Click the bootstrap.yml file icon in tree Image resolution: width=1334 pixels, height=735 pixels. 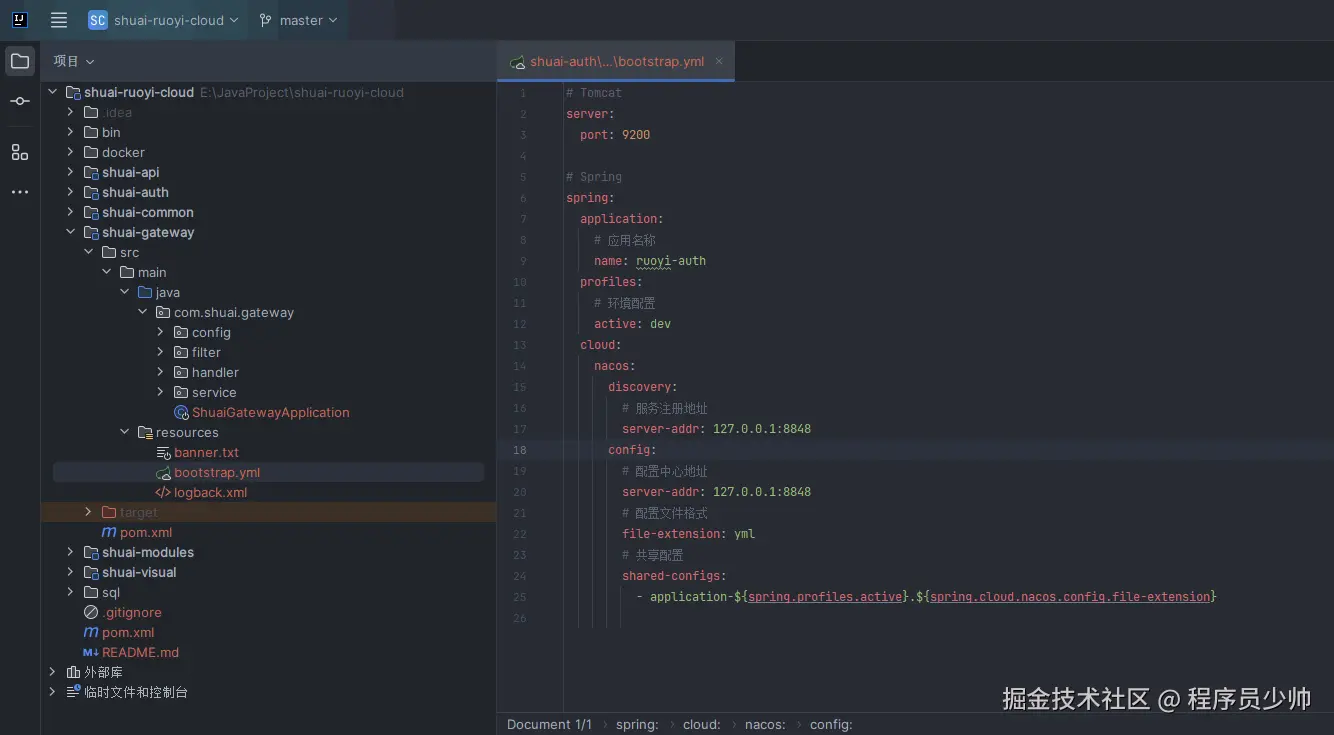coord(164,472)
